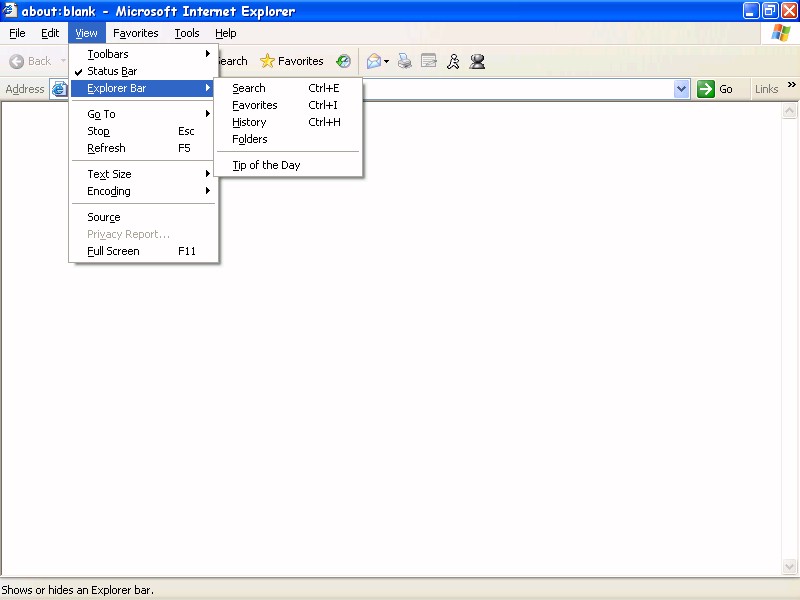The height and width of the screenshot is (600, 800).
Task: Choose Favorites in Explorer Bar submenu
Action: [x=288, y=105]
